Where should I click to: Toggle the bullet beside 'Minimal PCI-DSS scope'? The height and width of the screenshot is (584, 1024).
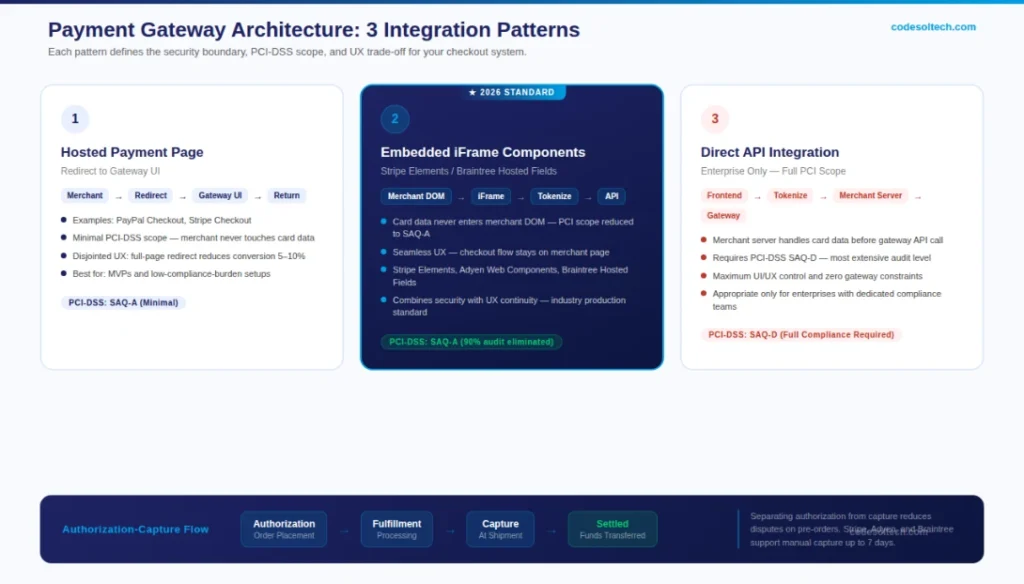[62, 239]
